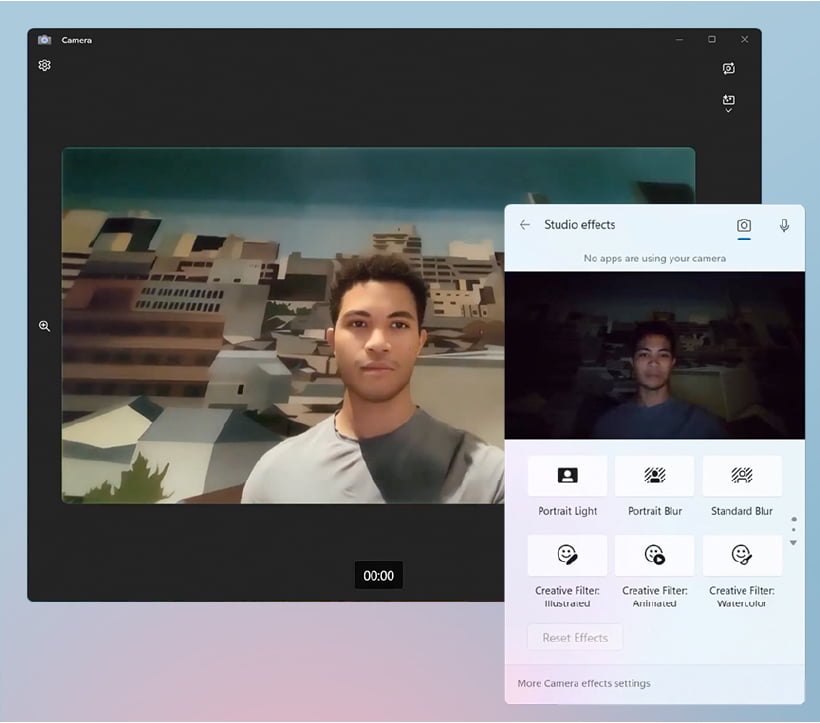Open Camera settings gear
The height and width of the screenshot is (723, 820).
[x=44, y=66]
